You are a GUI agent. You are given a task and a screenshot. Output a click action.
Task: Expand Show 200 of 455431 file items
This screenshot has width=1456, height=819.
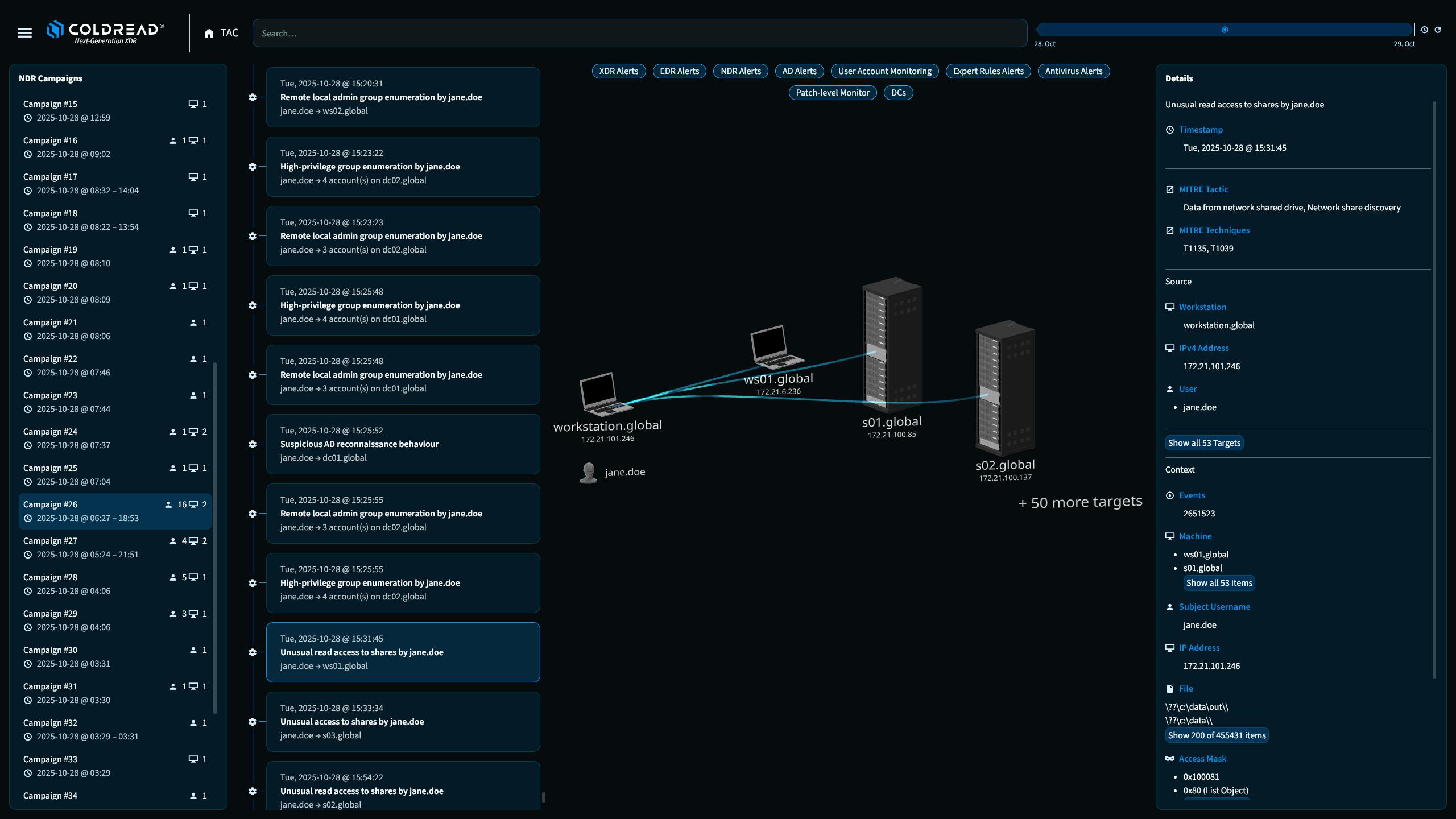pyautogui.click(x=1217, y=735)
